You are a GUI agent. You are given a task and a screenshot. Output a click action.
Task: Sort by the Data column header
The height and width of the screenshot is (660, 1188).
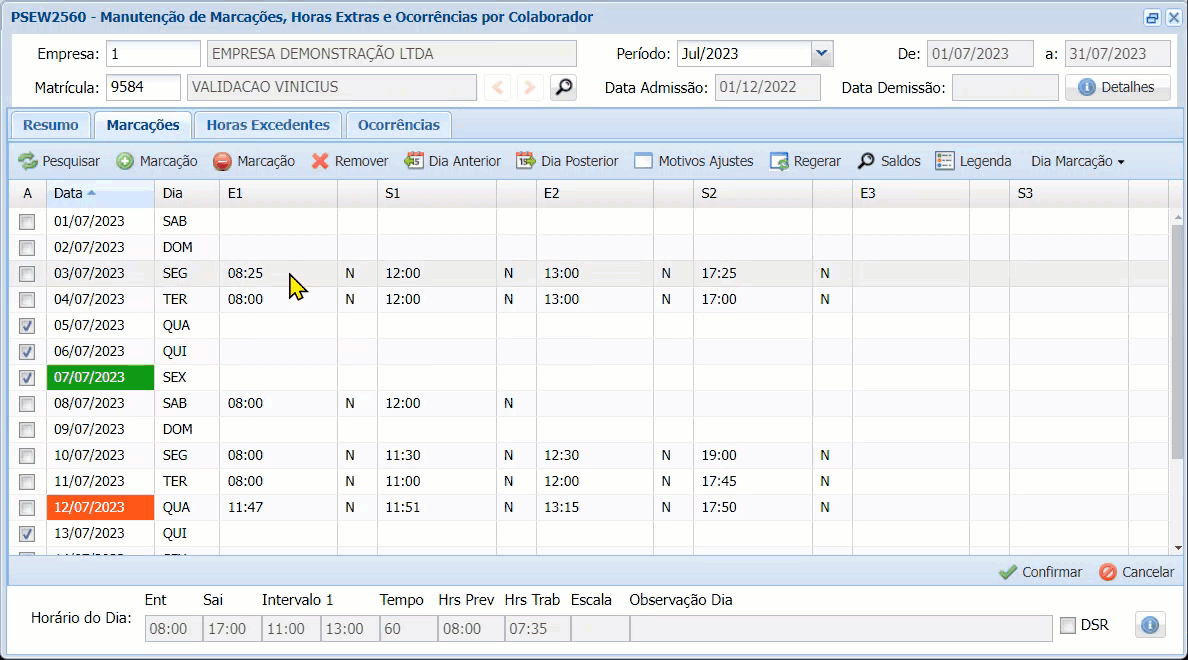(69, 193)
